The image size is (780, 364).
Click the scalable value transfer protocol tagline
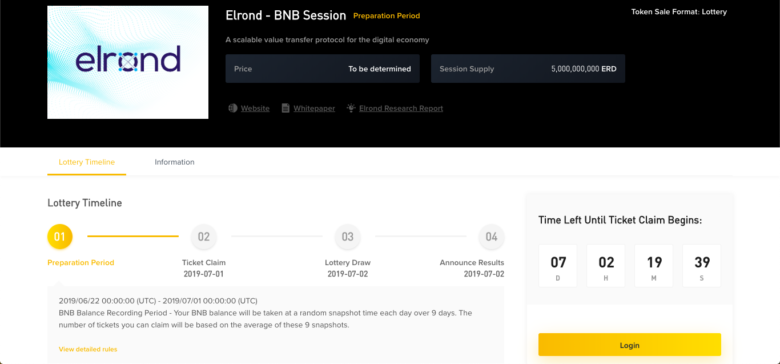[327, 40]
